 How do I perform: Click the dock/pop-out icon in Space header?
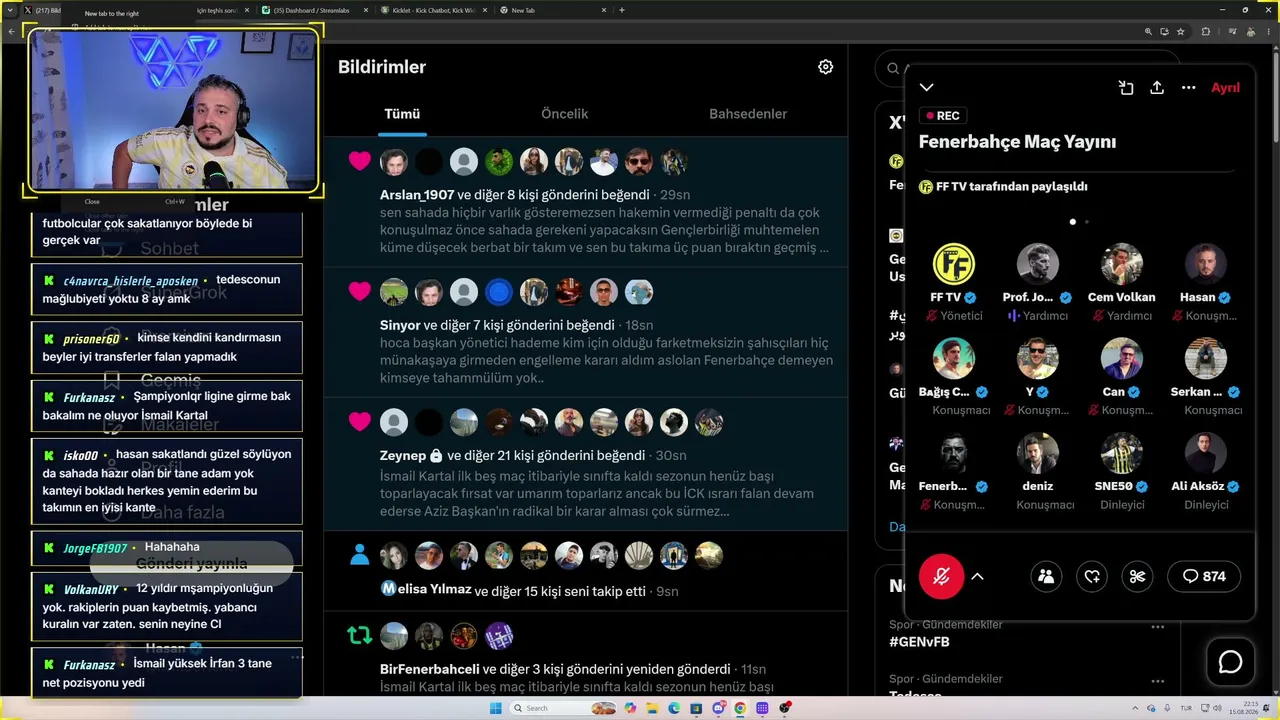pyautogui.click(x=1126, y=88)
